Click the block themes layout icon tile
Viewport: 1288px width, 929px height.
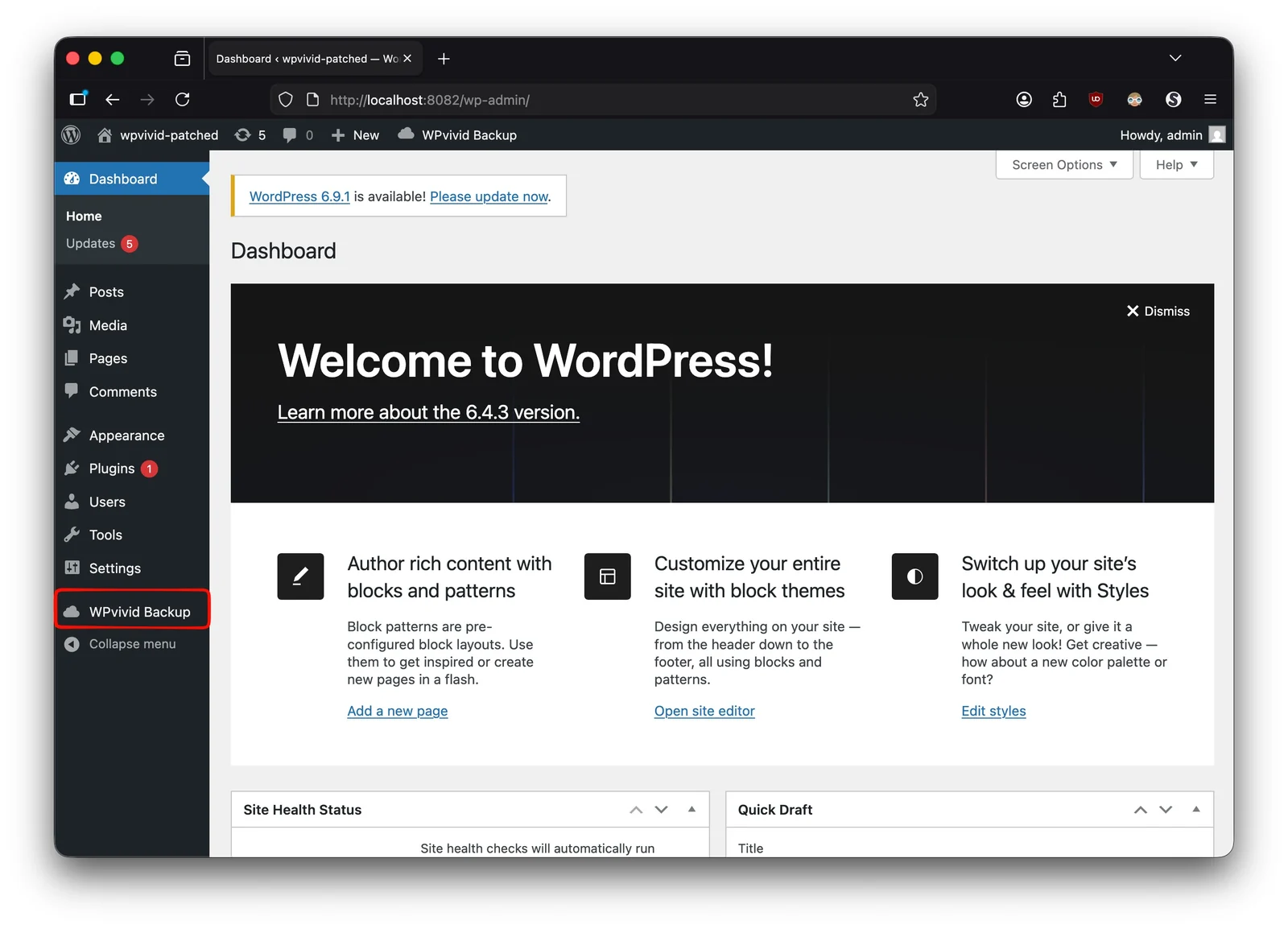click(x=608, y=576)
